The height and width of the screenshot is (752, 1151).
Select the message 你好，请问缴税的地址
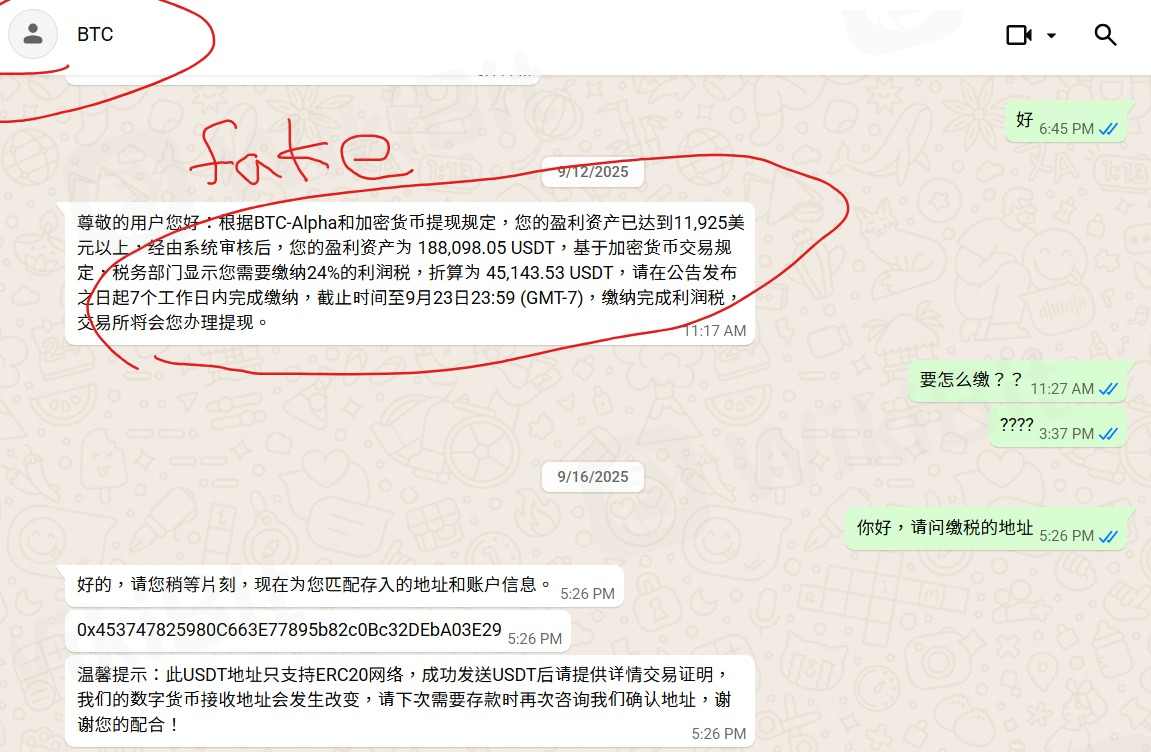point(986,529)
